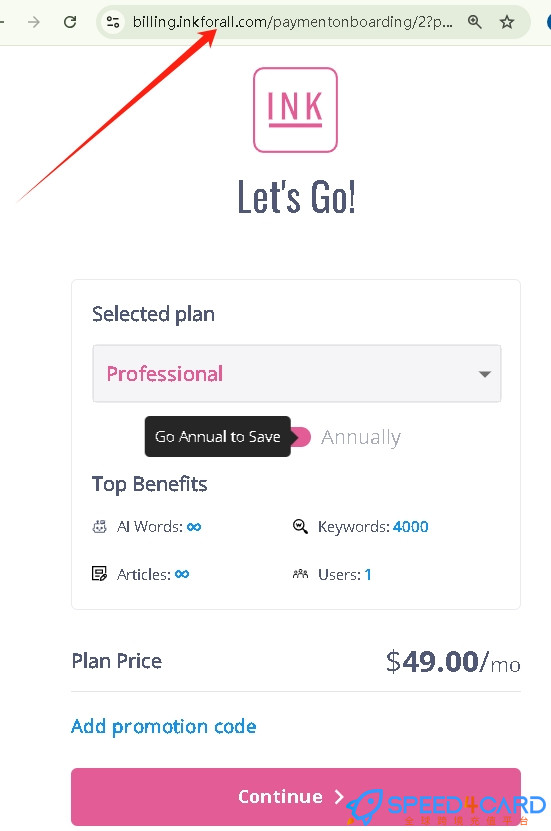Open the Professional plan dropdown
This screenshot has height=831, width=551.
point(297,374)
